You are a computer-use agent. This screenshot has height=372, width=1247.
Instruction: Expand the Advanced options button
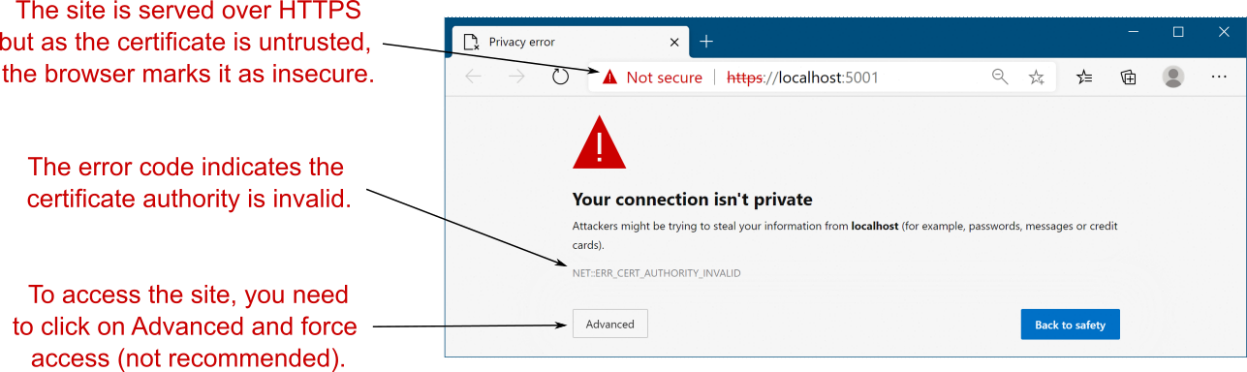click(x=610, y=324)
